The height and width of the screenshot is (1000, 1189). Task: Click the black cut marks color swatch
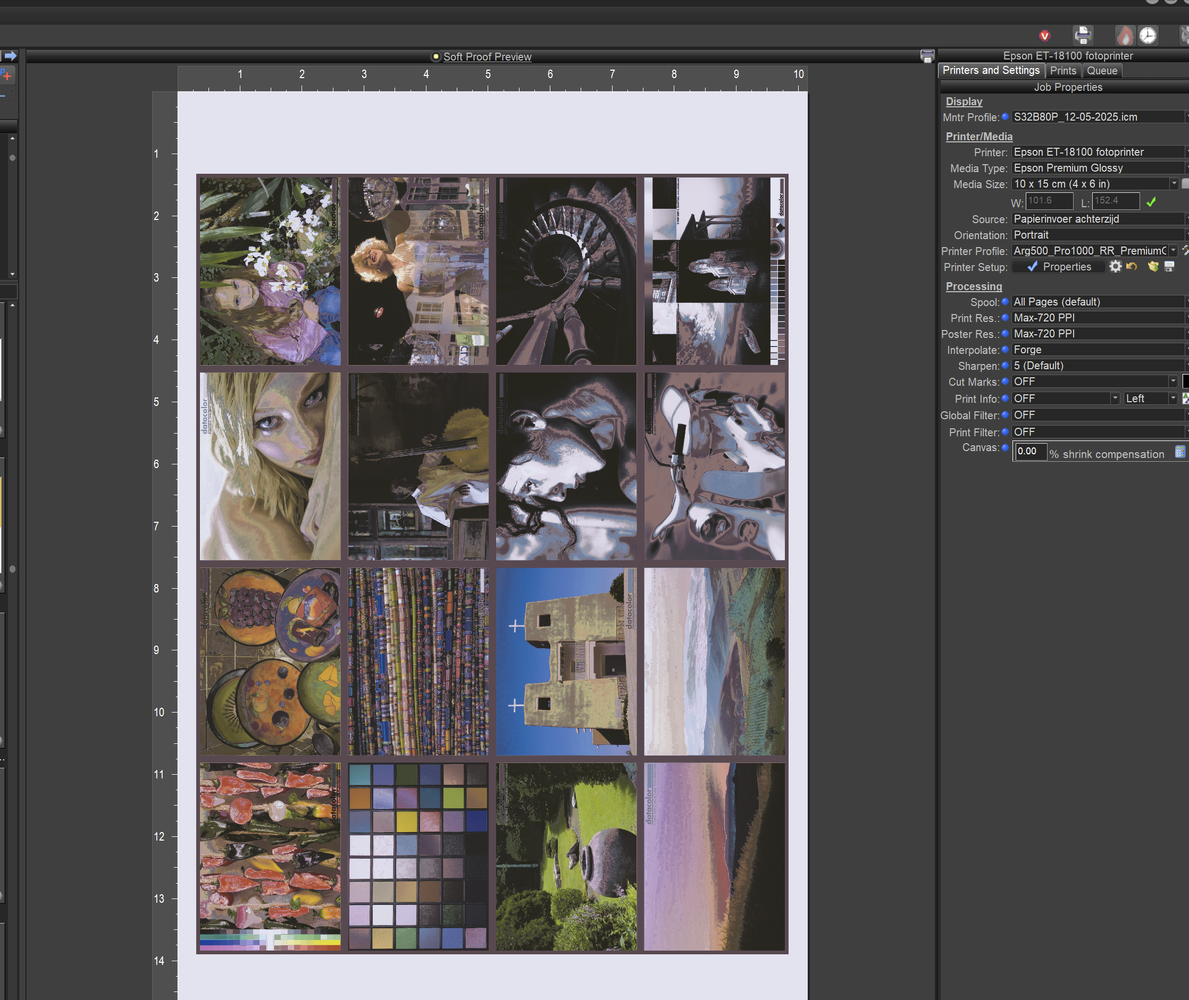pyautogui.click(x=1185, y=381)
